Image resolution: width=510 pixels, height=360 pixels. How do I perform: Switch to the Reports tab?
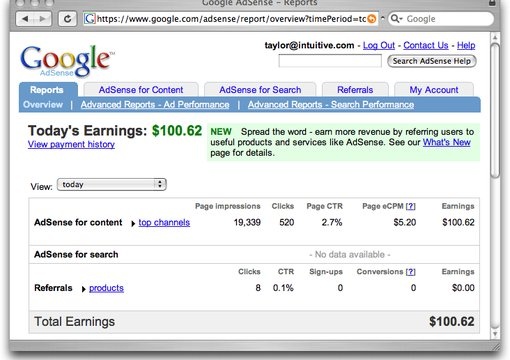pyautogui.click(x=47, y=90)
